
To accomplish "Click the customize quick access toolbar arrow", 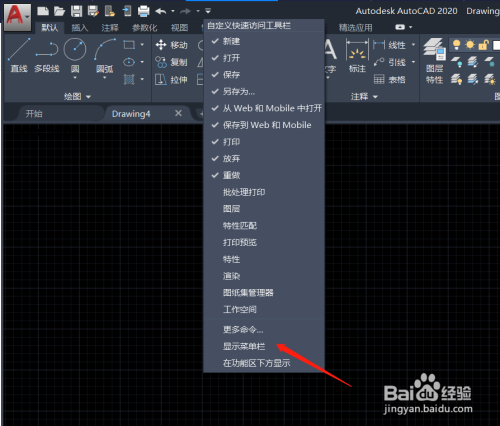I will tap(208, 11).
